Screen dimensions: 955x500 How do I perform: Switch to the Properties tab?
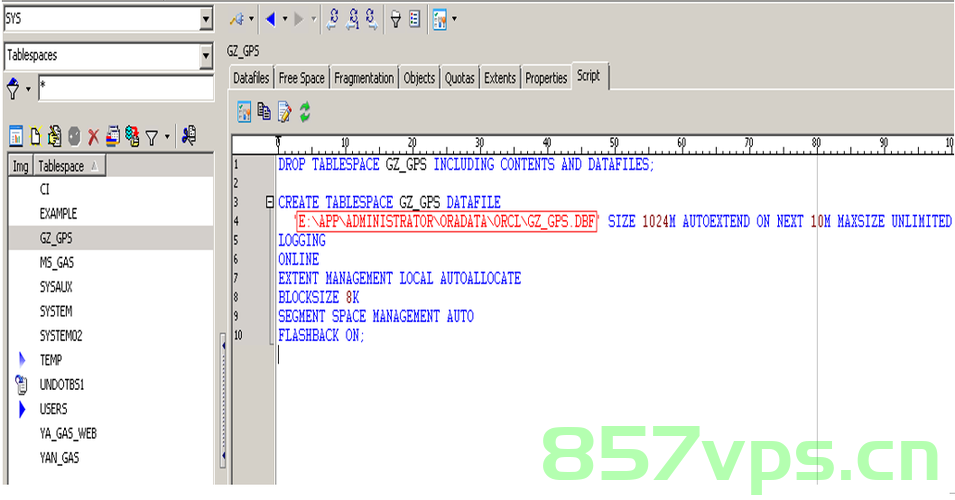pyautogui.click(x=546, y=78)
